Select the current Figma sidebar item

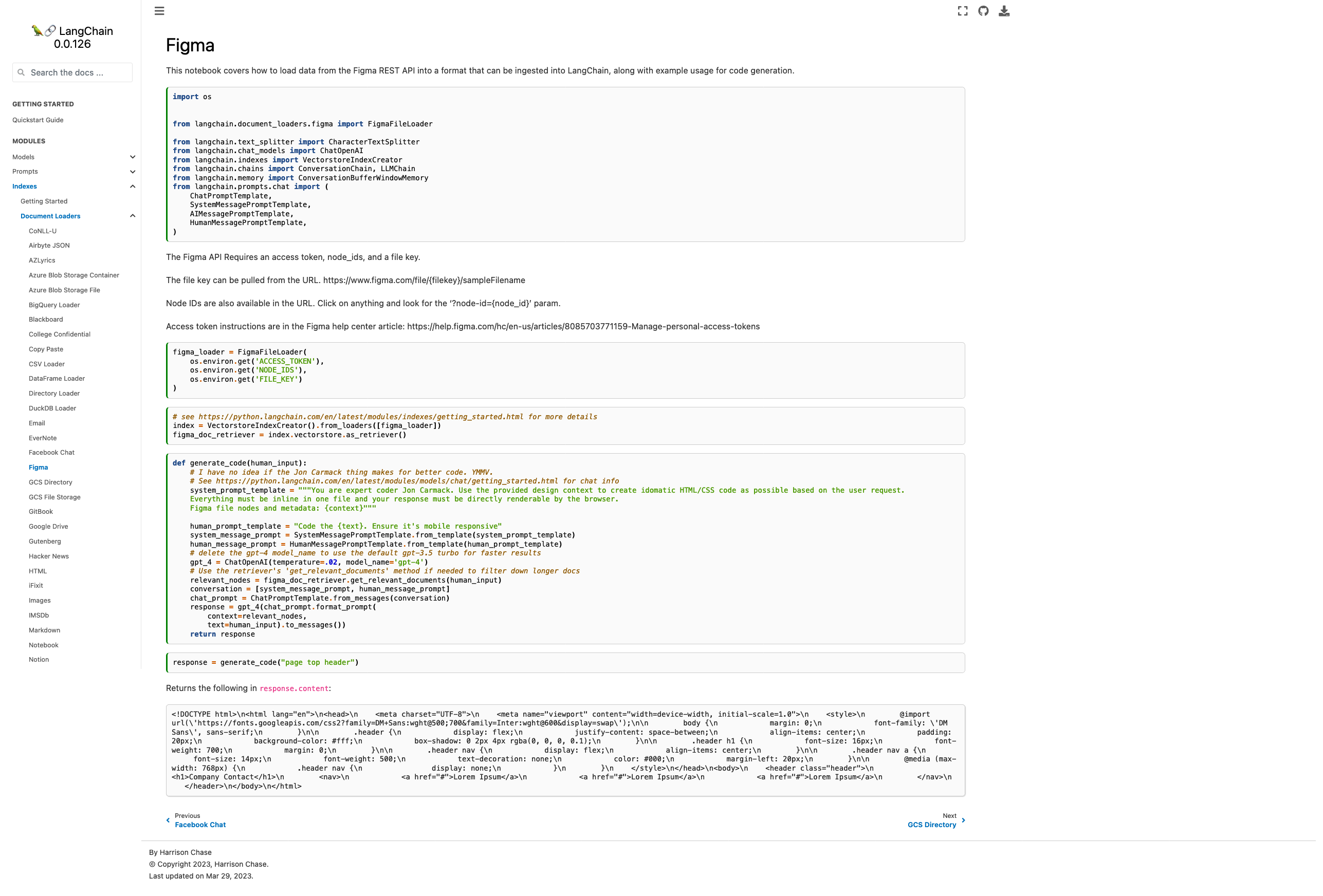tap(39, 468)
